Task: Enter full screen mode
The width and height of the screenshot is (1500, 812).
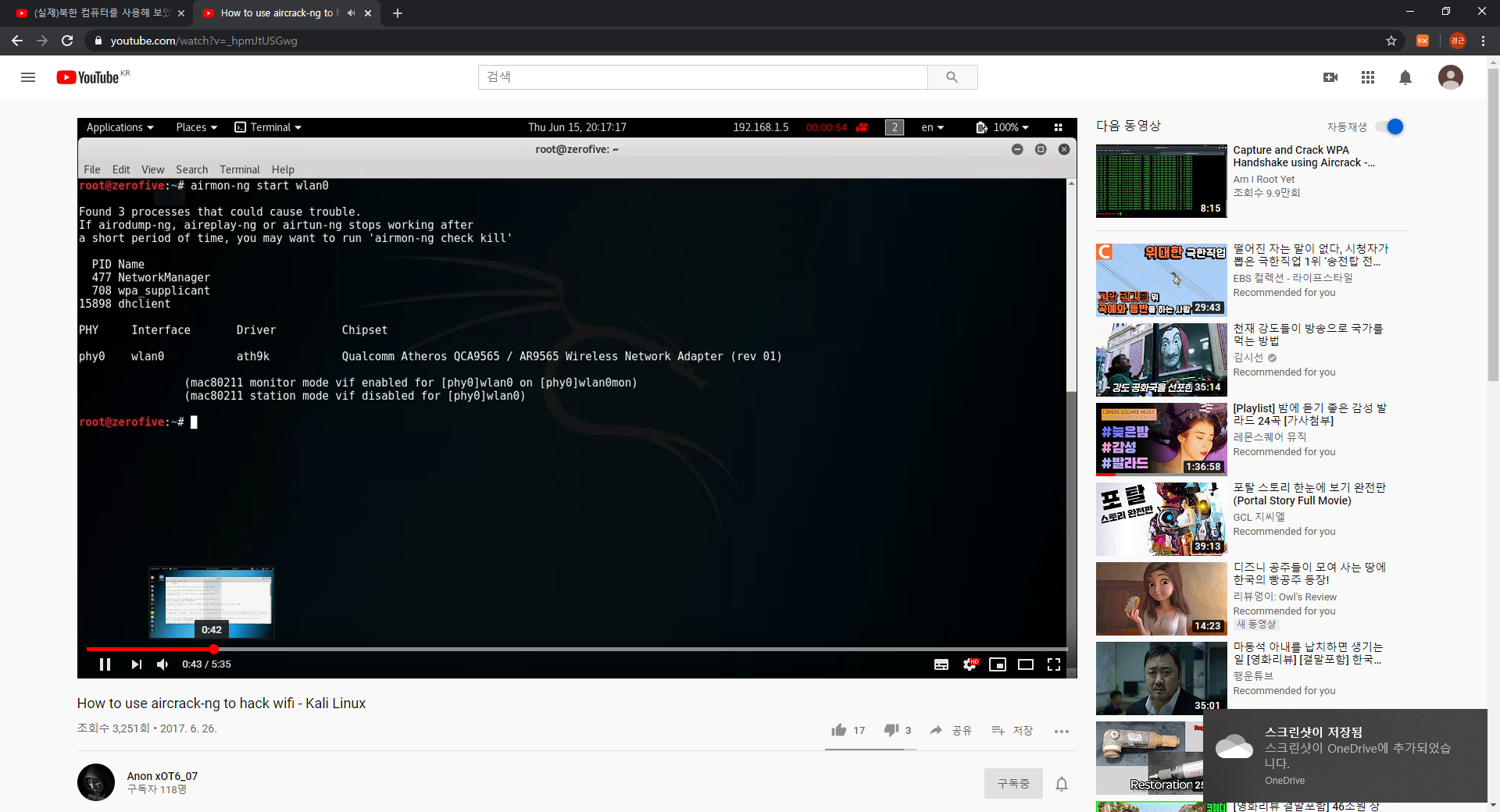Action: pyautogui.click(x=1054, y=664)
